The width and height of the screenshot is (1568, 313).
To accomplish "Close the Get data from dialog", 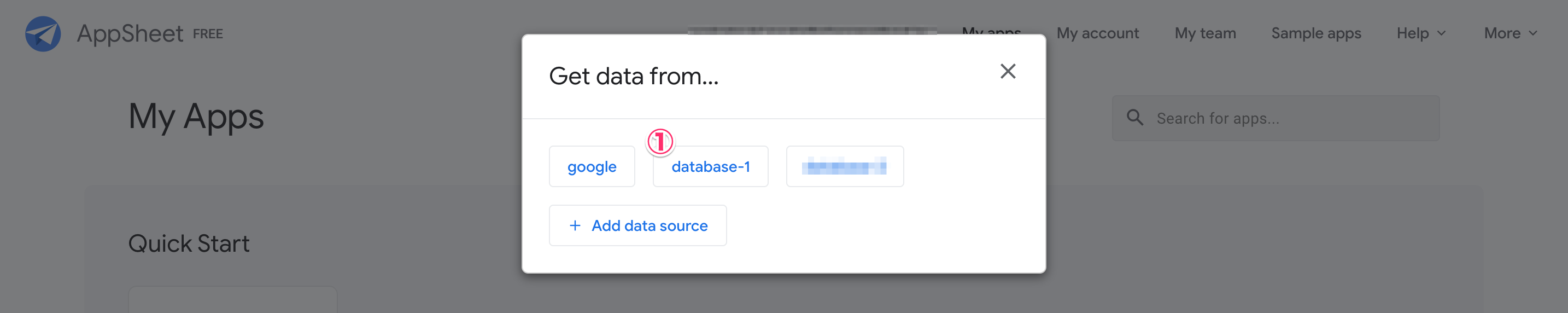I will pyautogui.click(x=1008, y=72).
